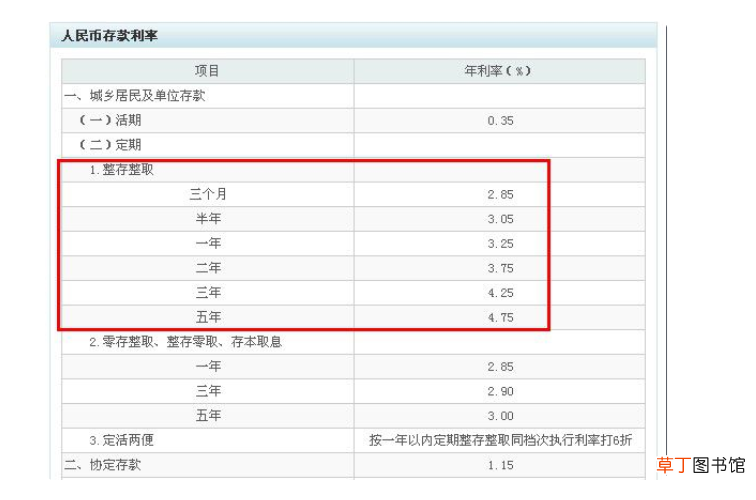This screenshot has width=756, height=500.
Task: Select the 三个月 term cell
Action: click(x=208, y=194)
